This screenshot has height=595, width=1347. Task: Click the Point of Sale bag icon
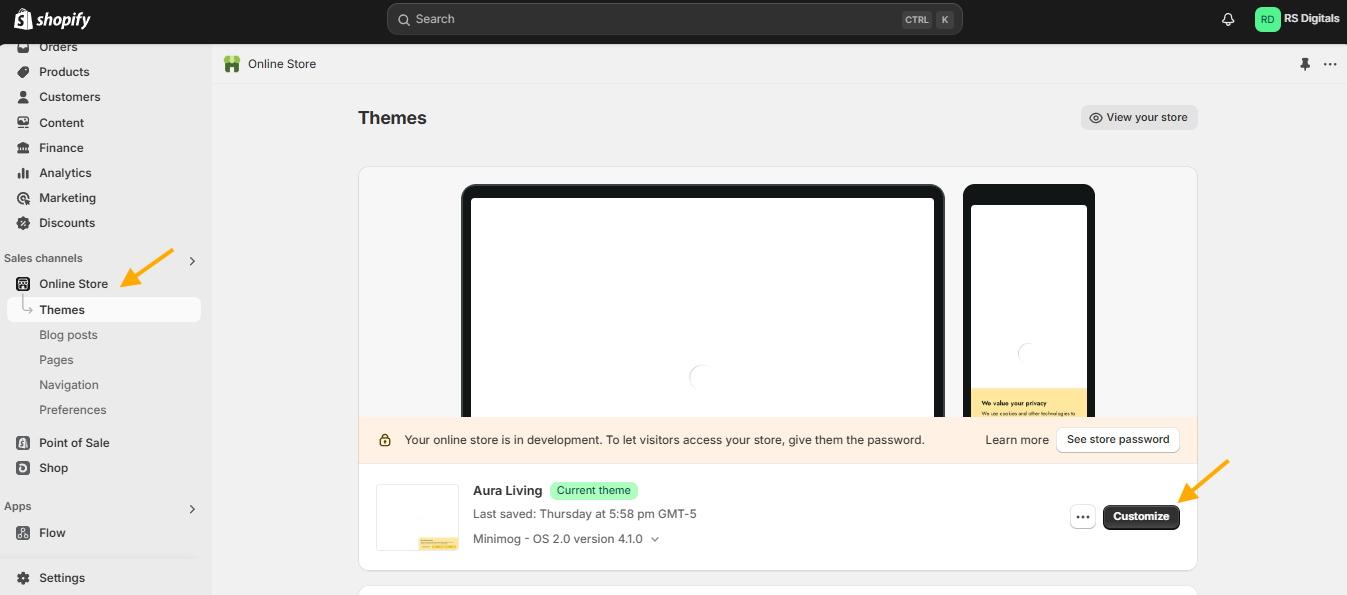(x=23, y=443)
